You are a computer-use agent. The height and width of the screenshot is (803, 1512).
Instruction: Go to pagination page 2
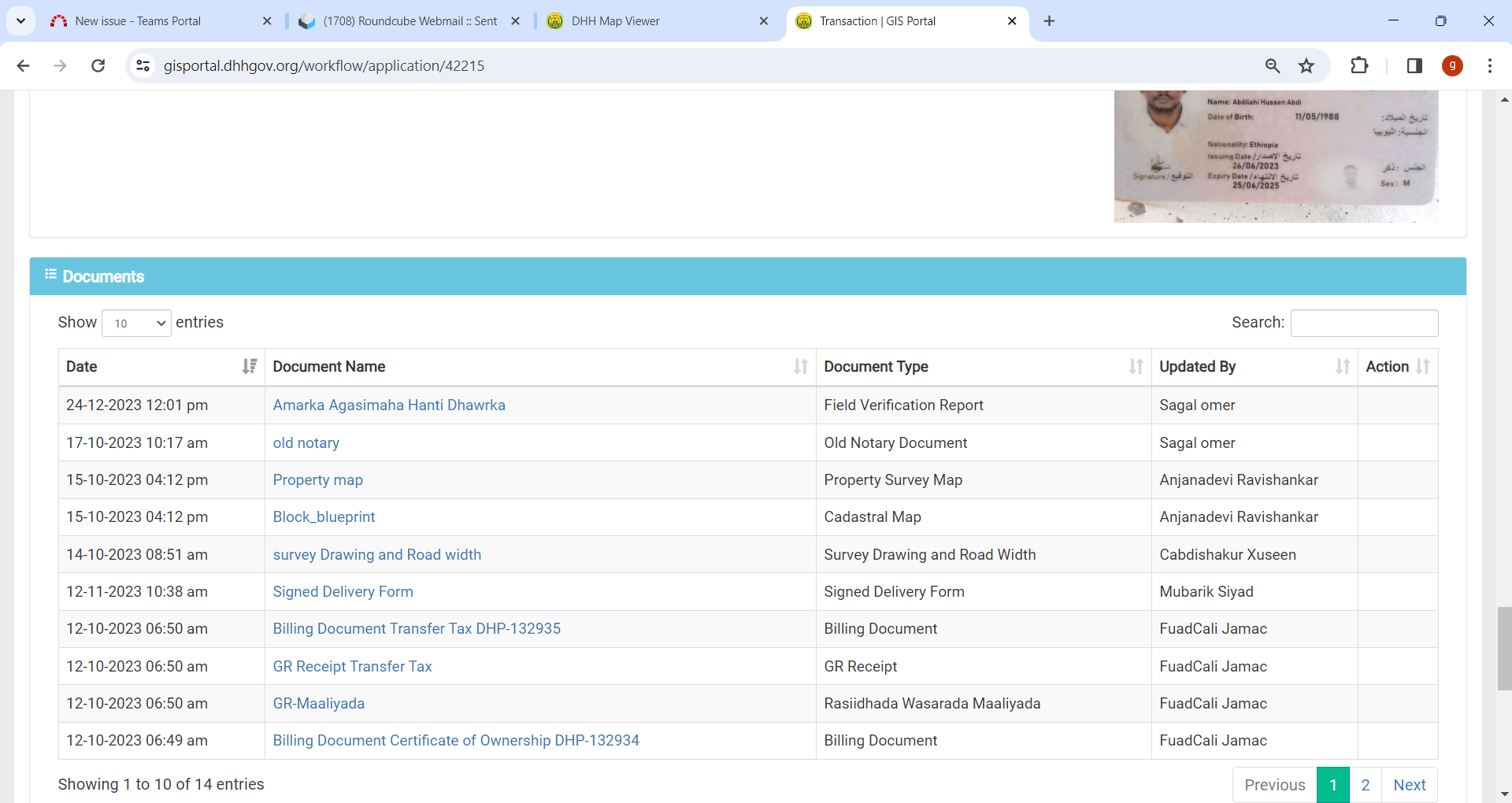coord(1366,785)
